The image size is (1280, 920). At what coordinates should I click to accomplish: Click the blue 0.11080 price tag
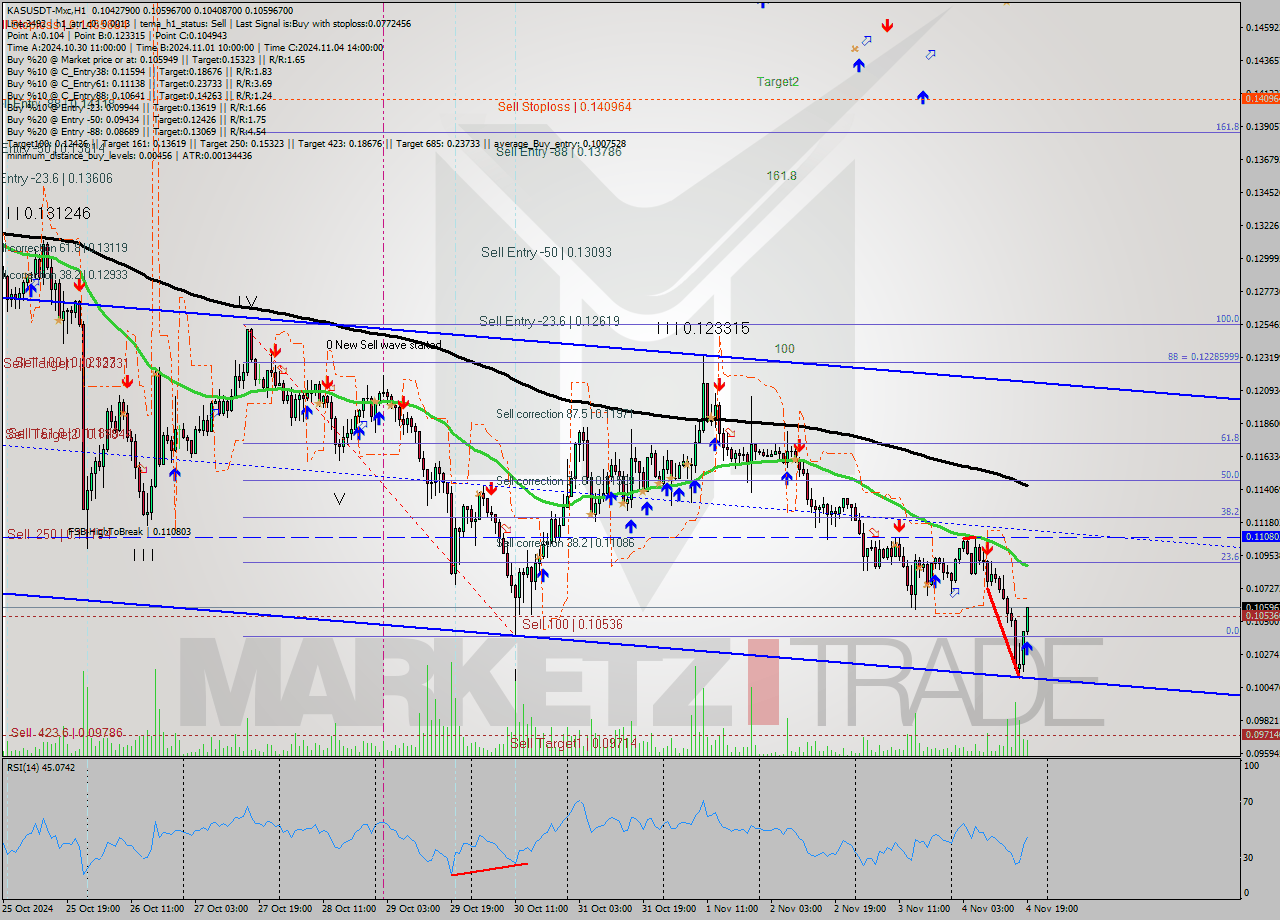(x=1259, y=537)
